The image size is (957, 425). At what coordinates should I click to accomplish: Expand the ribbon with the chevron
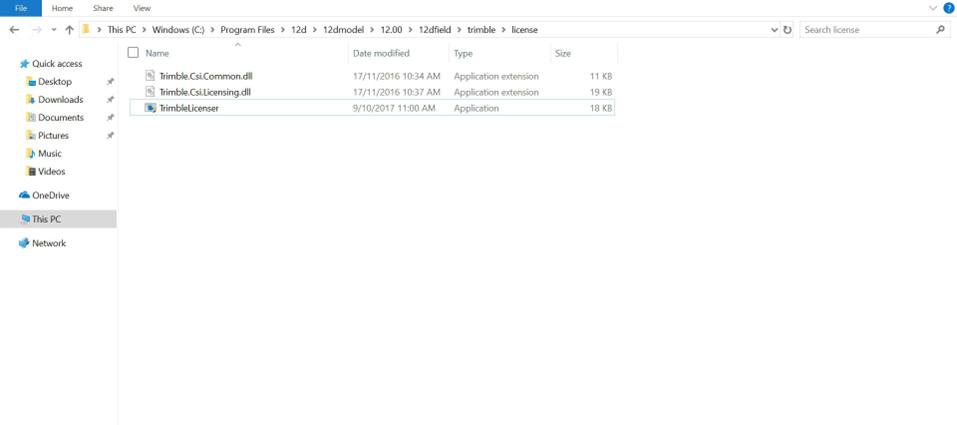tap(932, 8)
